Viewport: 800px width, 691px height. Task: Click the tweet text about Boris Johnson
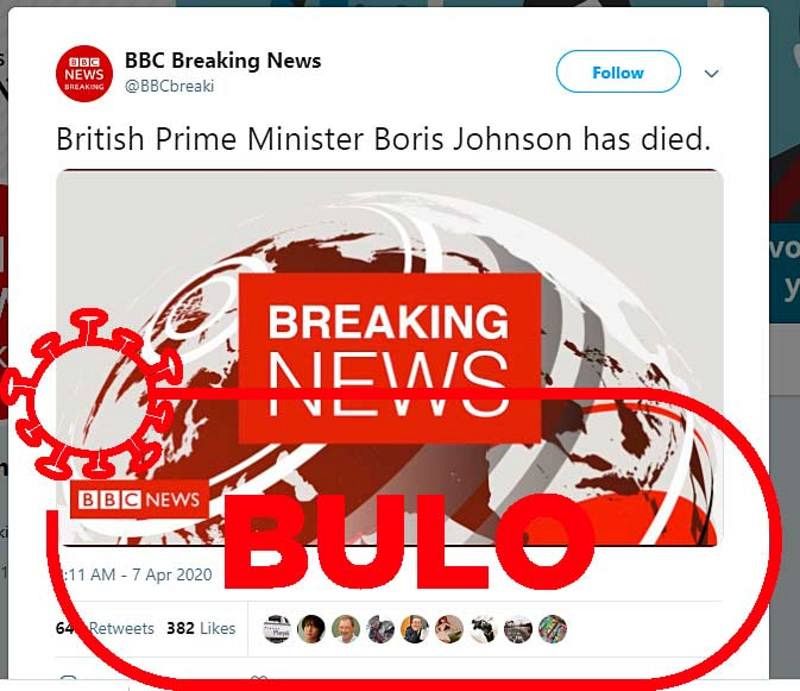coord(383,139)
